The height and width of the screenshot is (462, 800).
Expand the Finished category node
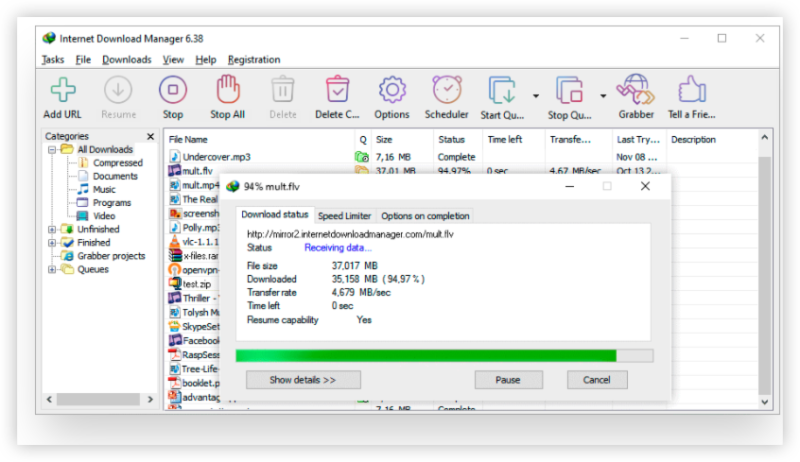52,243
